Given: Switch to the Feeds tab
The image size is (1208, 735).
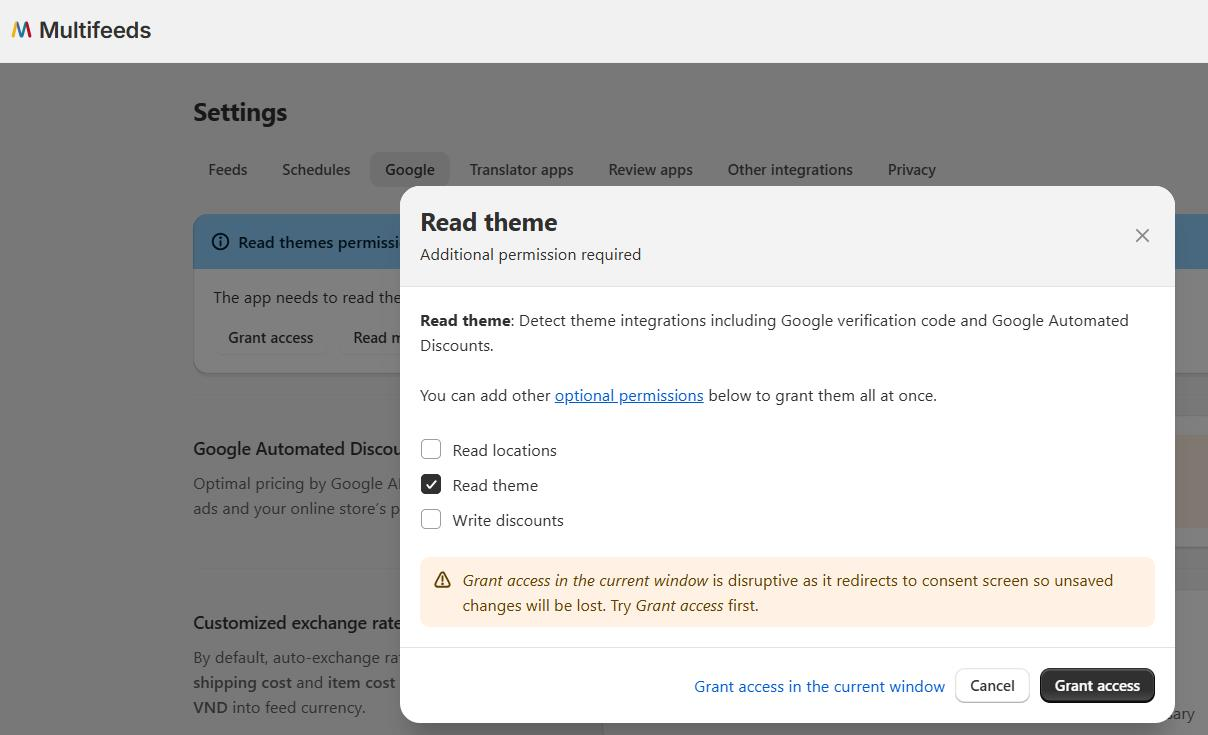Looking at the screenshot, I should click(228, 169).
